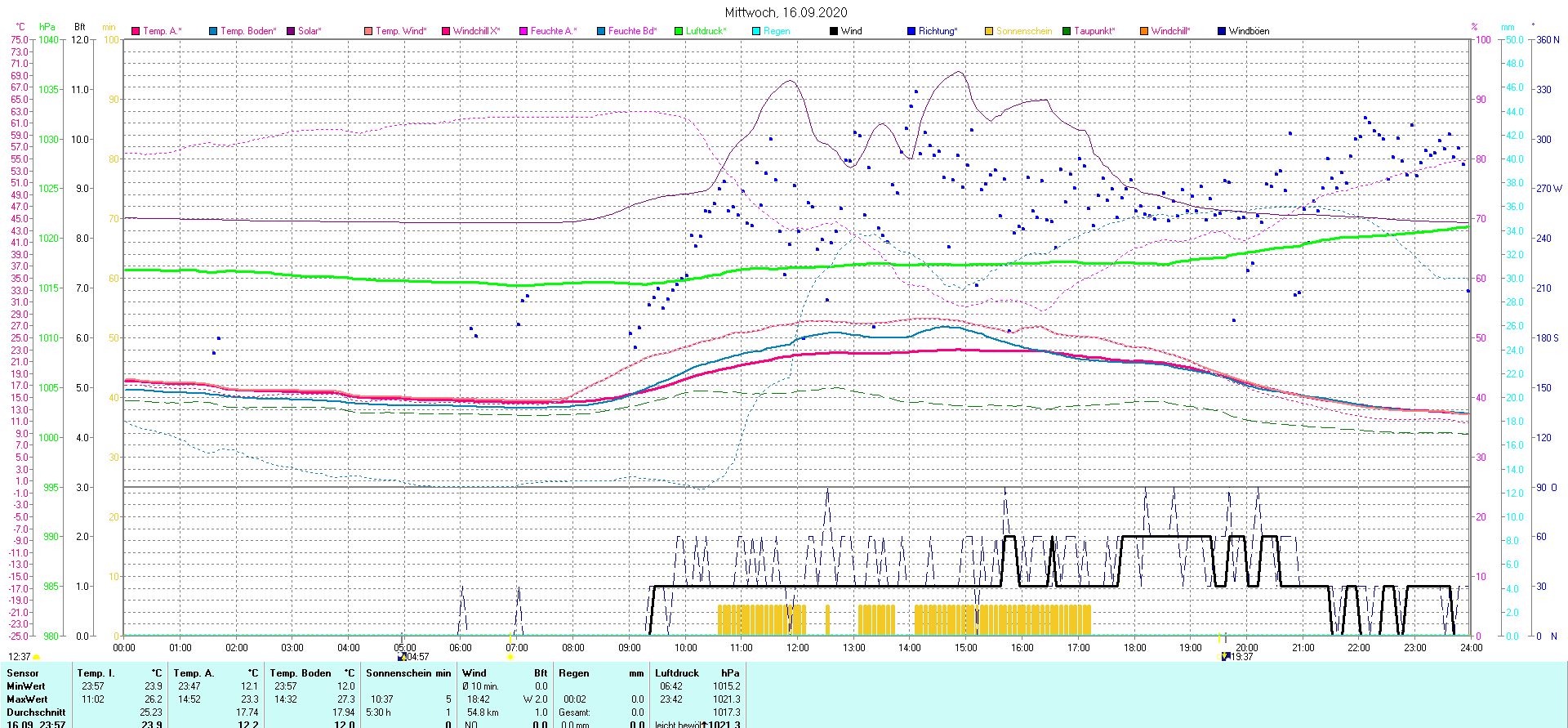Viewport: 1568px width, 728px height.
Task: Click the sunrise sun icon below 07:00
Action: (510, 657)
